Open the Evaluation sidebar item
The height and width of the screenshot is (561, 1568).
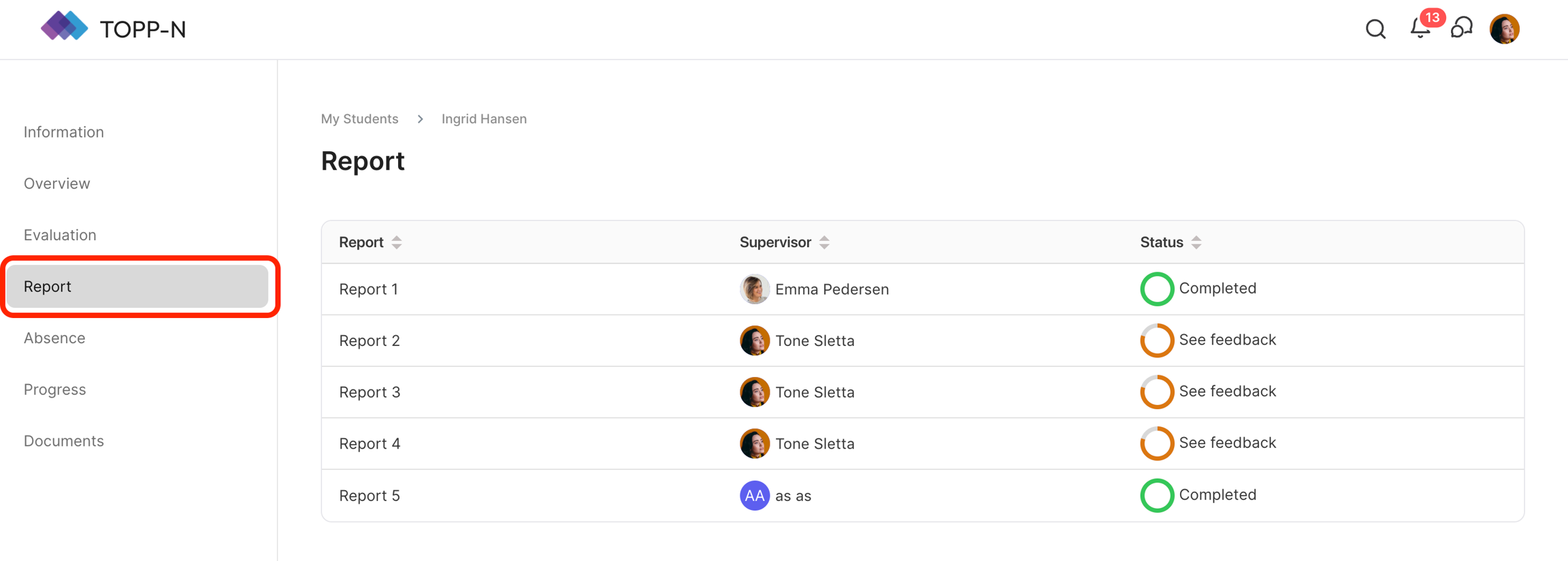(x=60, y=235)
